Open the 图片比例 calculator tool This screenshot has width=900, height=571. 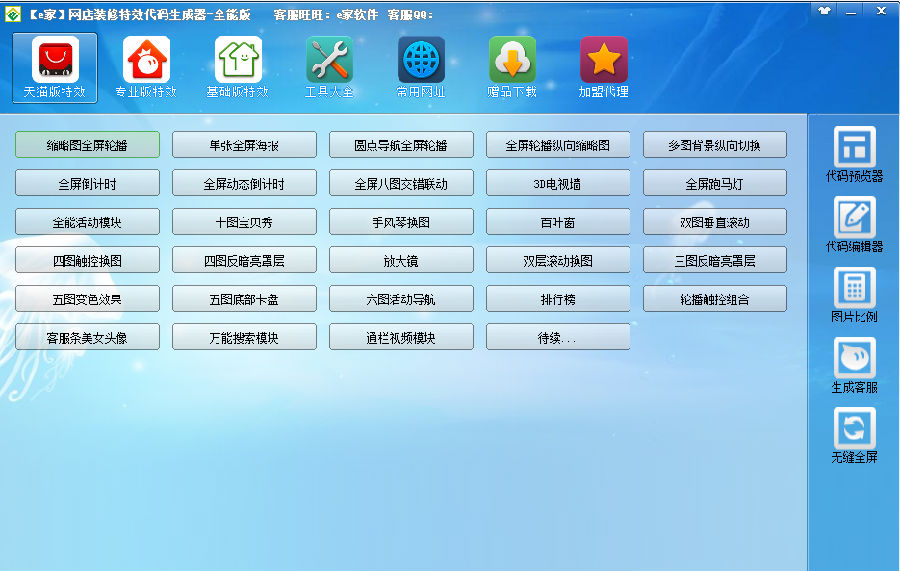[854, 288]
